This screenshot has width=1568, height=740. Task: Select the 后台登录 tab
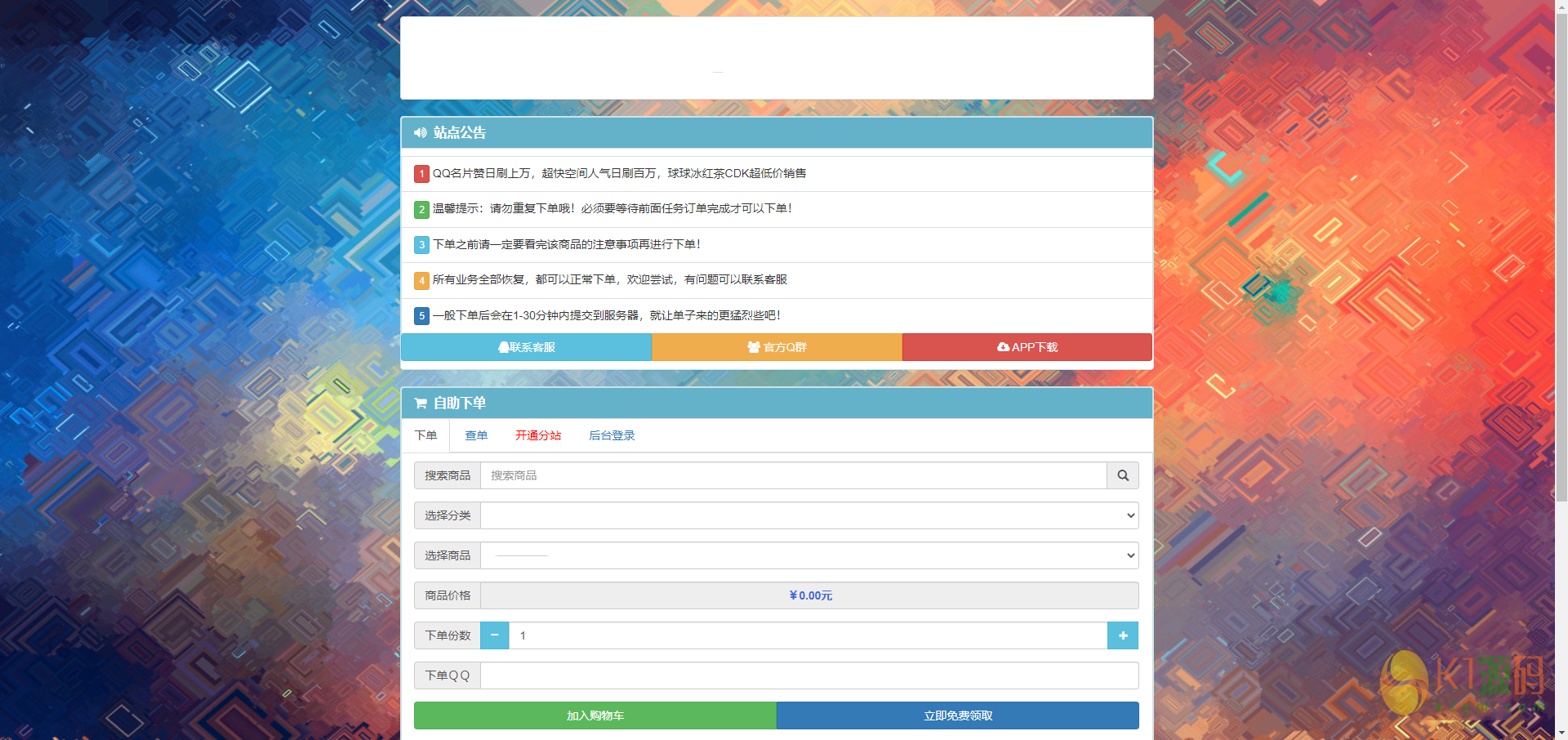coord(612,435)
